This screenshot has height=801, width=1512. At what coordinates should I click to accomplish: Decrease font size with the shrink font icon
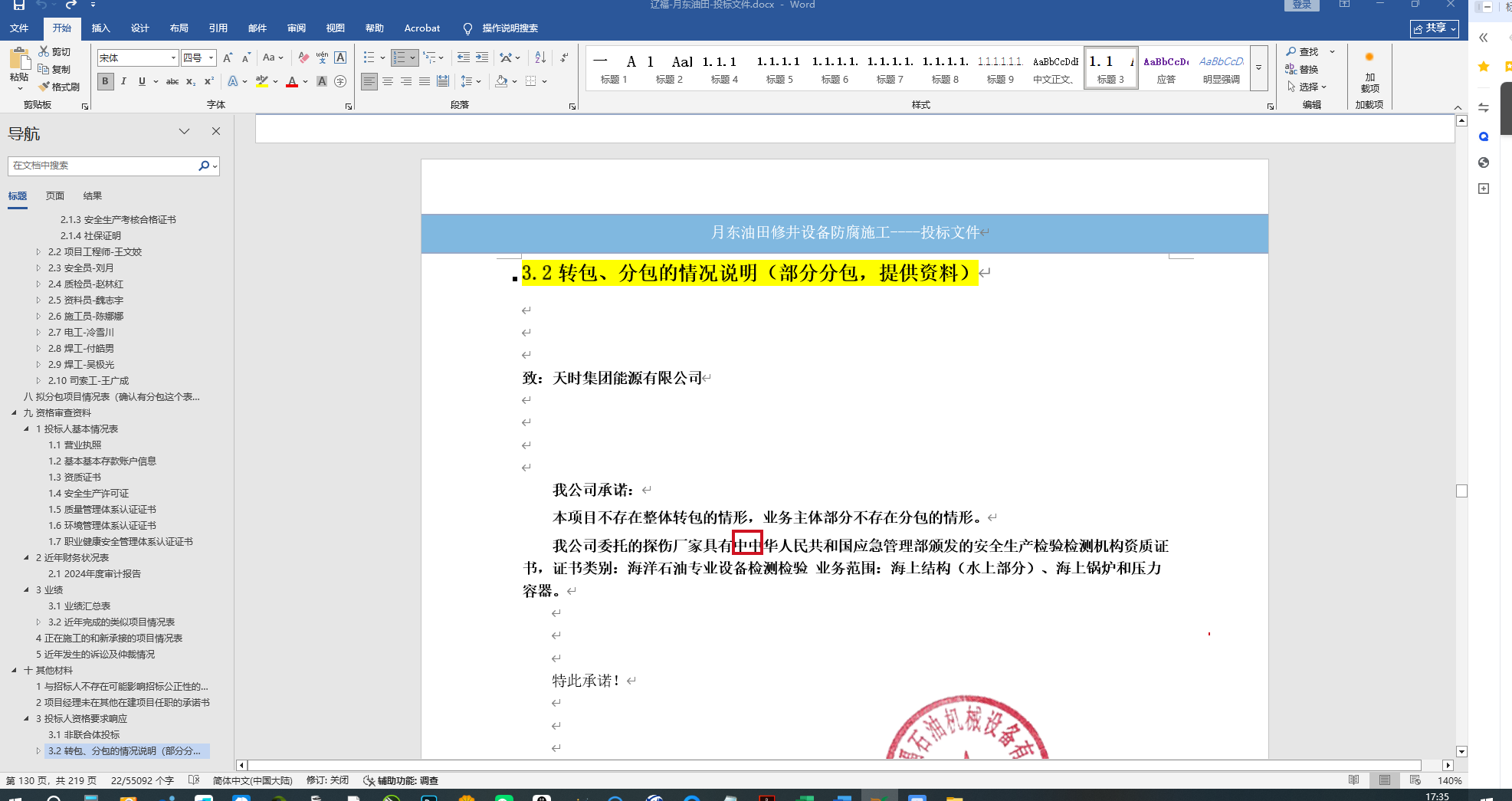coord(246,57)
